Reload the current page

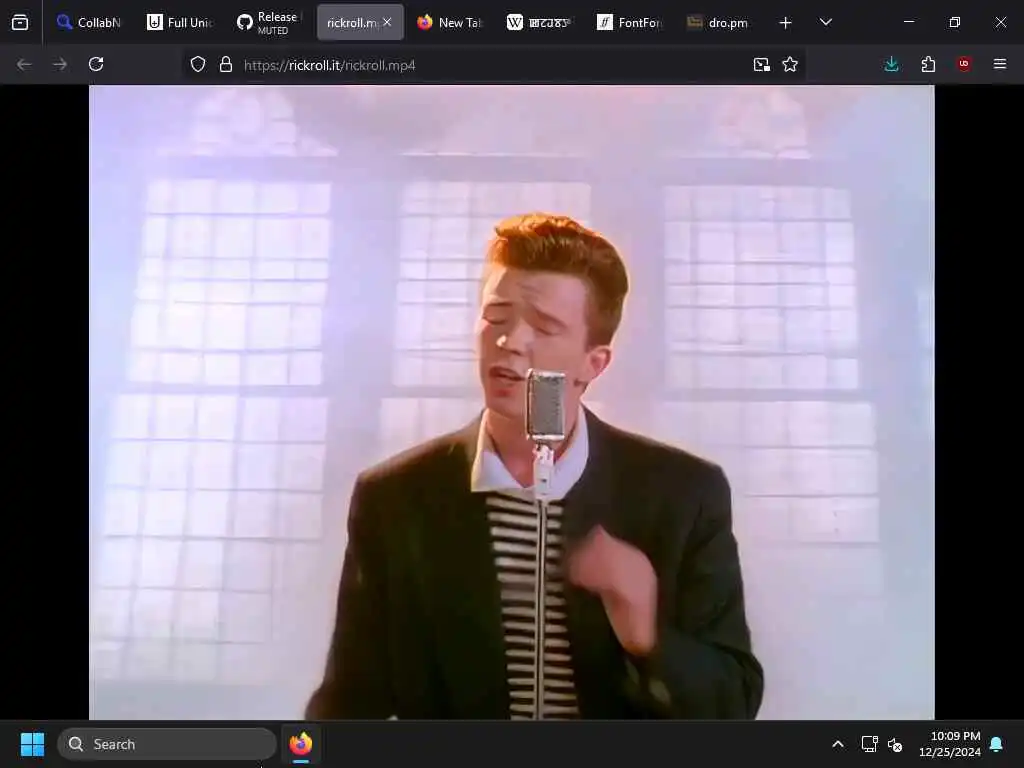tap(96, 64)
